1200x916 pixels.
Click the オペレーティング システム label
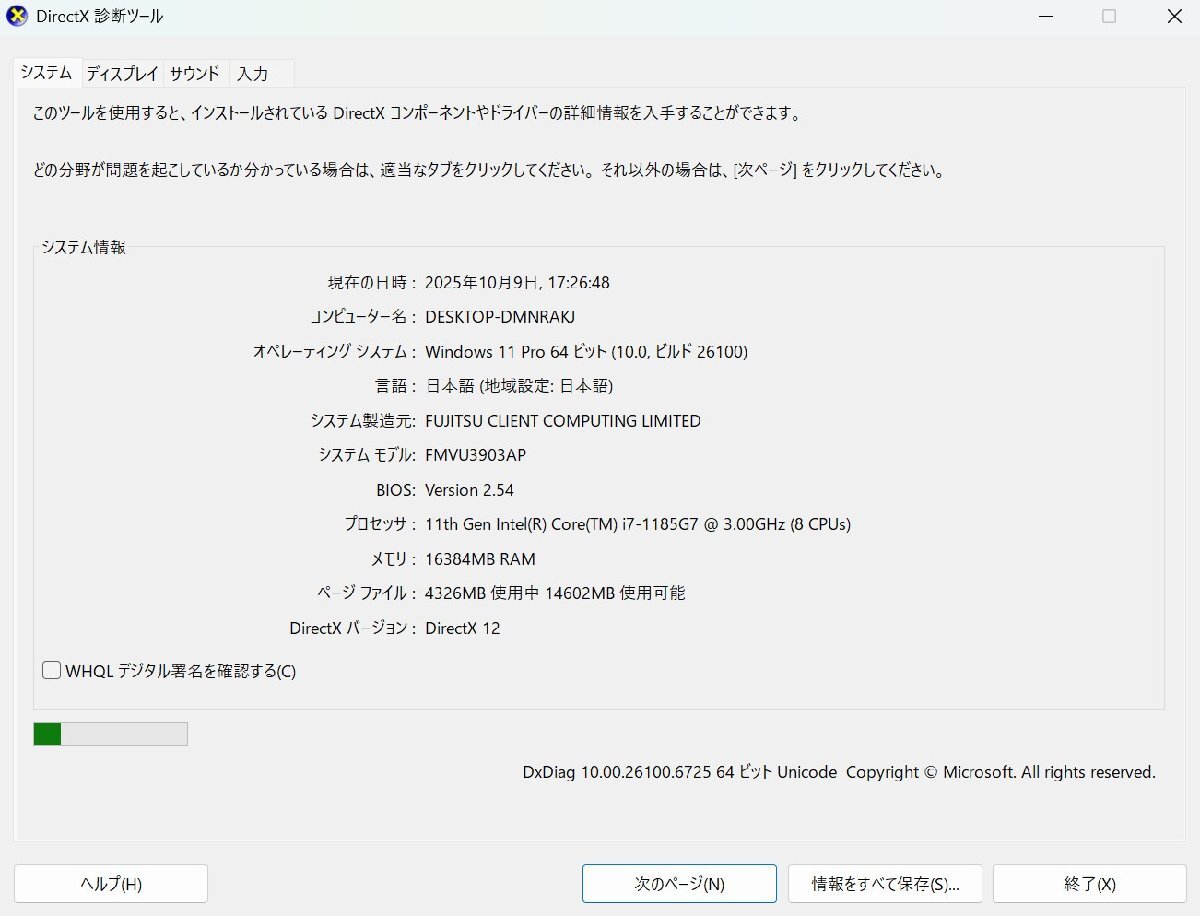pos(335,352)
